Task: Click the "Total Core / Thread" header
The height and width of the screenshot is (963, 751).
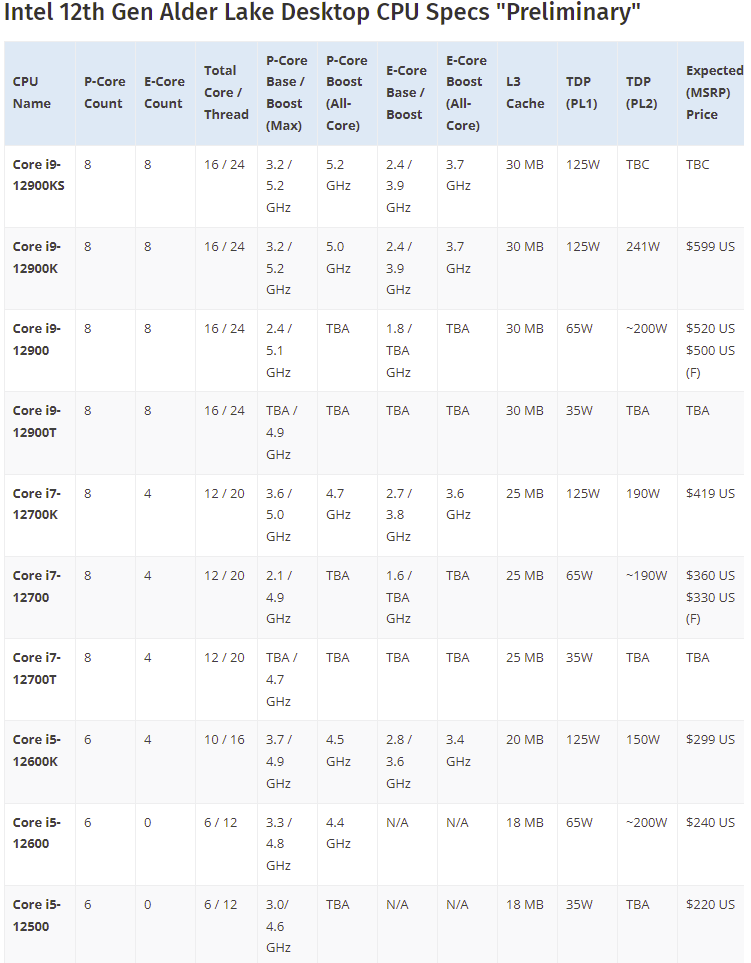Action: [226, 92]
